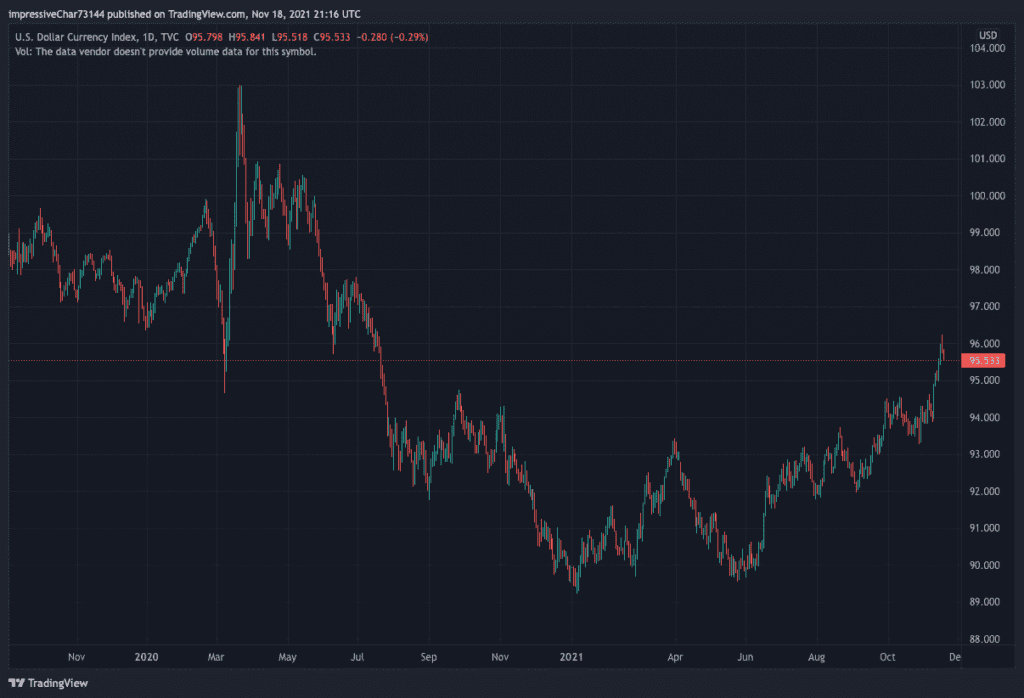The image size is (1024, 698).
Task: Click the 2021 label on time axis
Action: 572,657
